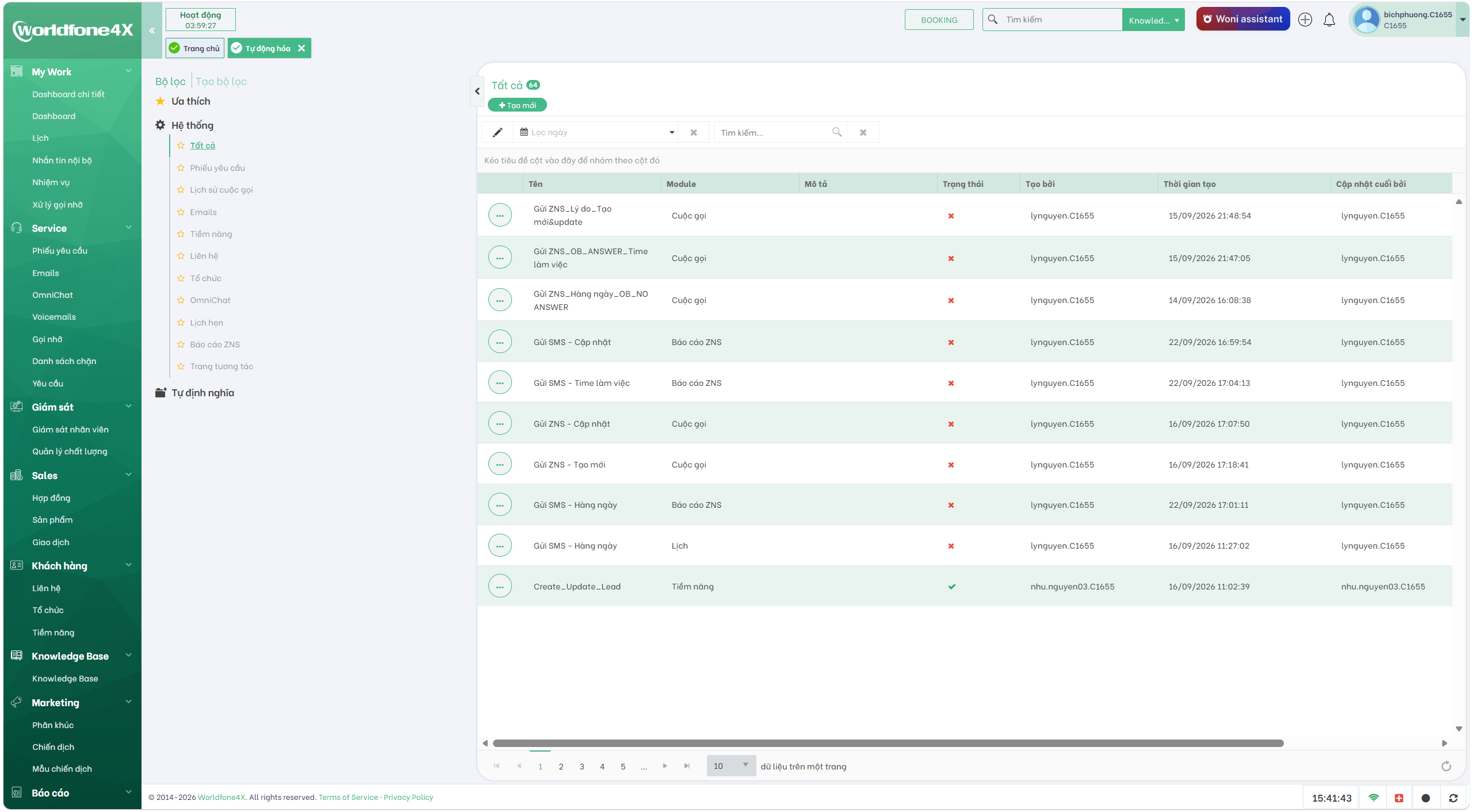
Task: Open notifications bell icon
Action: 1329,20
